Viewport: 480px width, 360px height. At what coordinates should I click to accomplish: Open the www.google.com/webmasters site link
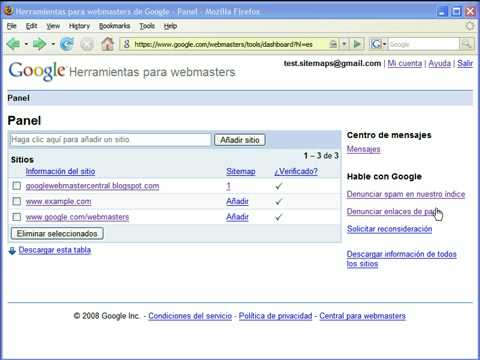(77, 217)
